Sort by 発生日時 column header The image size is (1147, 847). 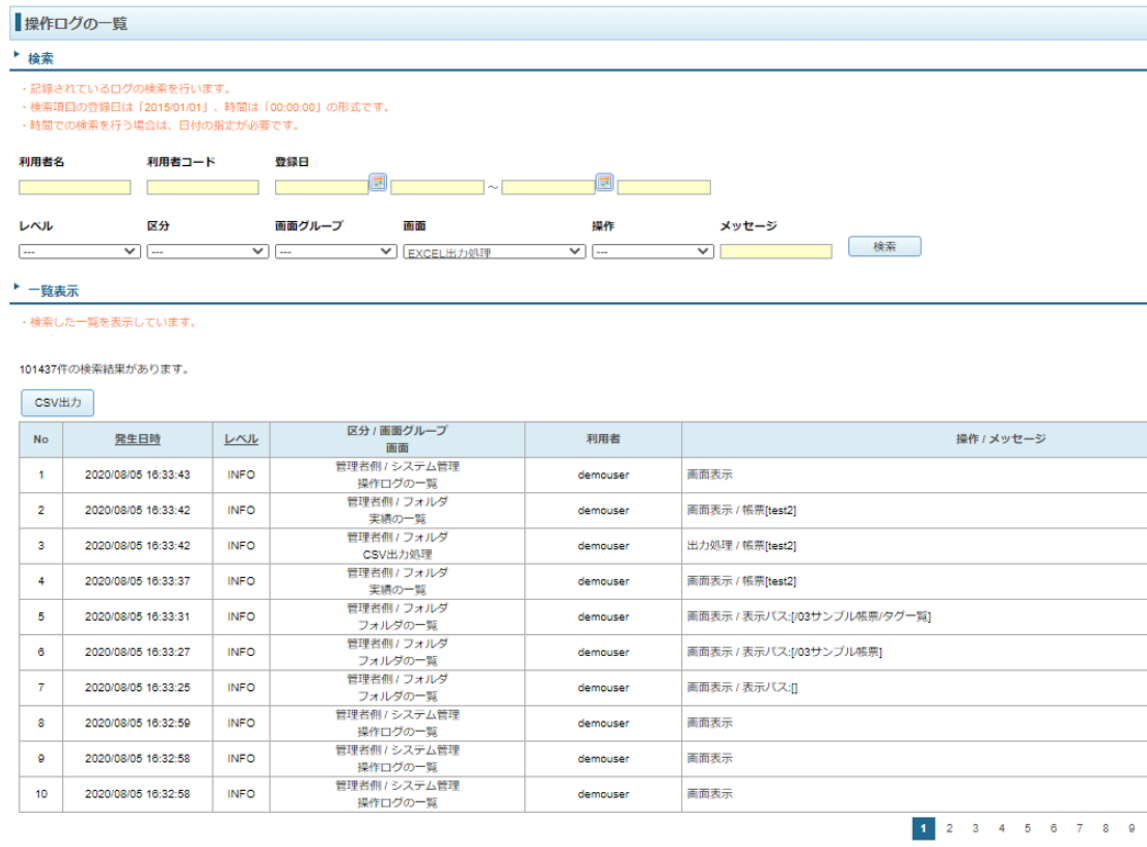click(x=137, y=439)
